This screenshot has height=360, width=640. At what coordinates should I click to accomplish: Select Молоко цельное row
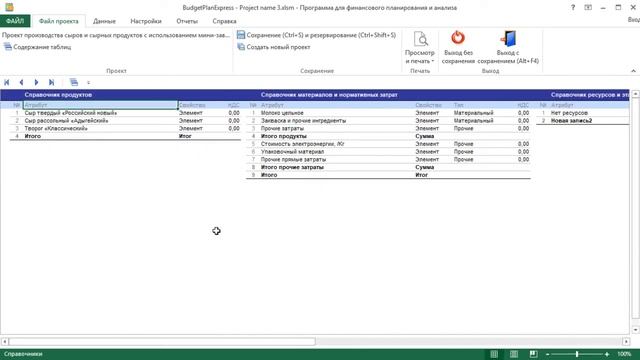388,113
